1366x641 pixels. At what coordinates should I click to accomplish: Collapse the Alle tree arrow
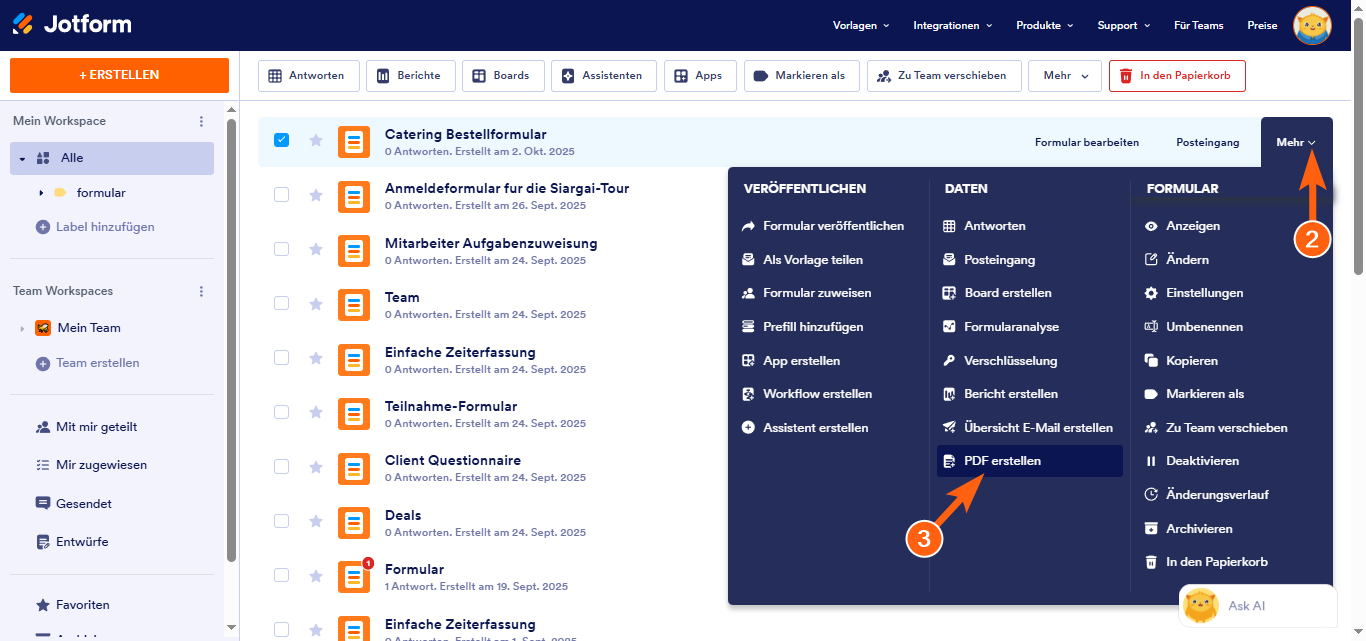coord(22,159)
